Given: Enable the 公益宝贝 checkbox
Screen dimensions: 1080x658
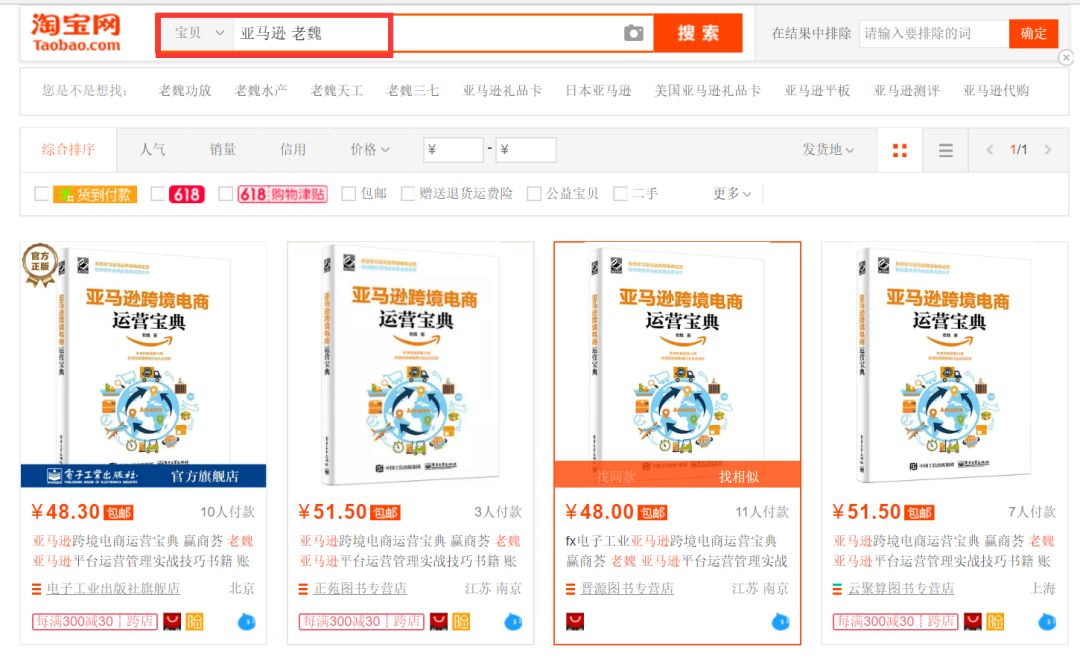Looking at the screenshot, I should click(534, 194).
